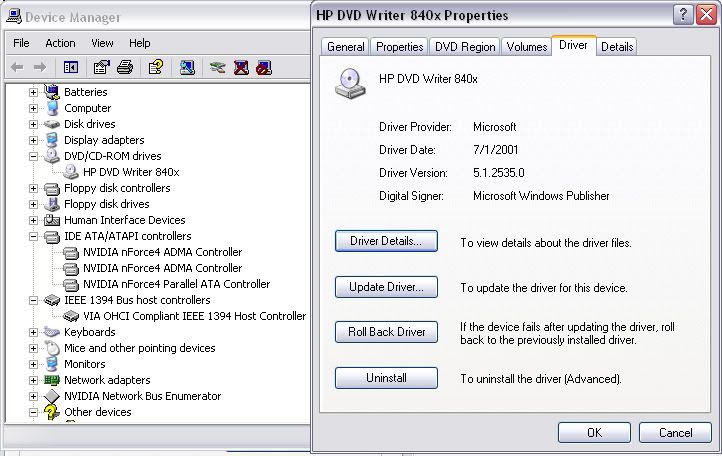Viewport: 722px width, 456px height.
Task: Select VIA OHCI Compliant IEEE 1394 Host Controller
Action: tap(194, 316)
